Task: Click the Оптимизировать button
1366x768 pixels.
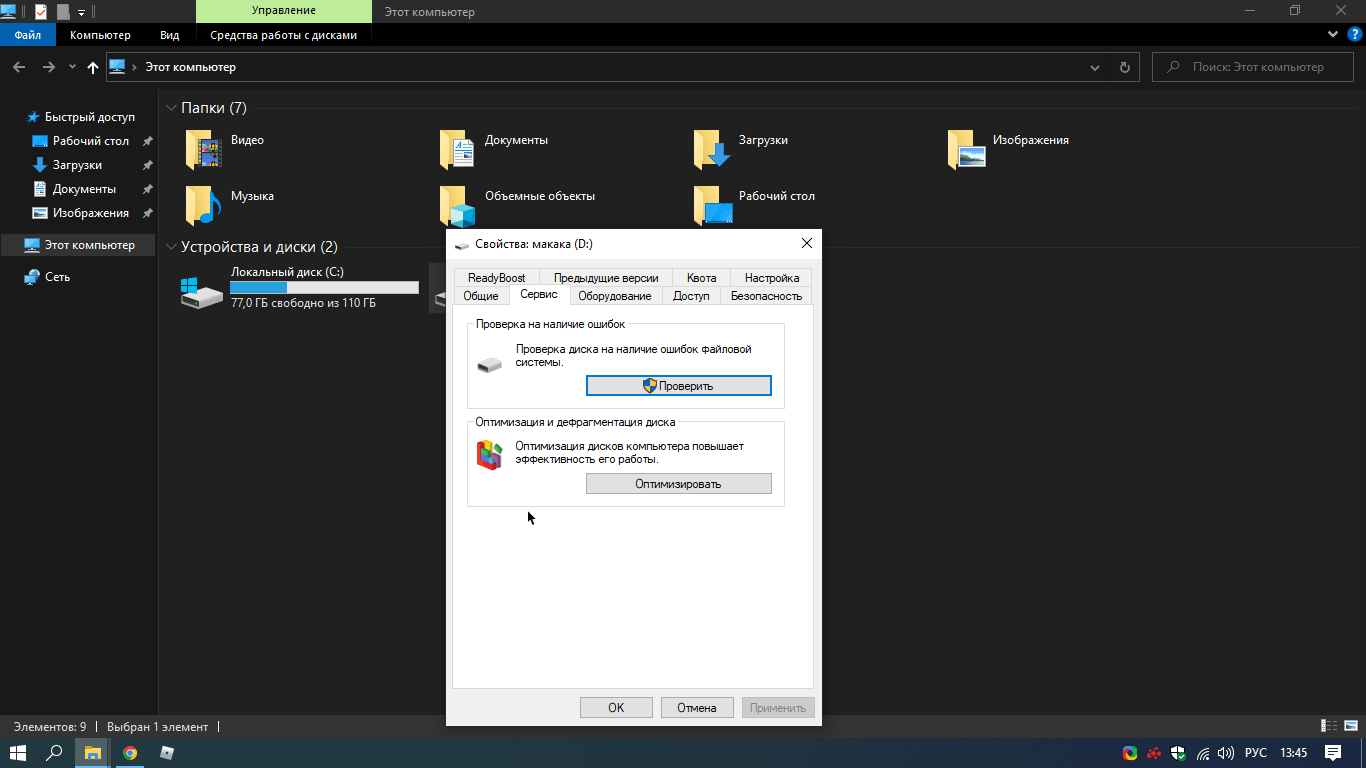Action: [679, 483]
